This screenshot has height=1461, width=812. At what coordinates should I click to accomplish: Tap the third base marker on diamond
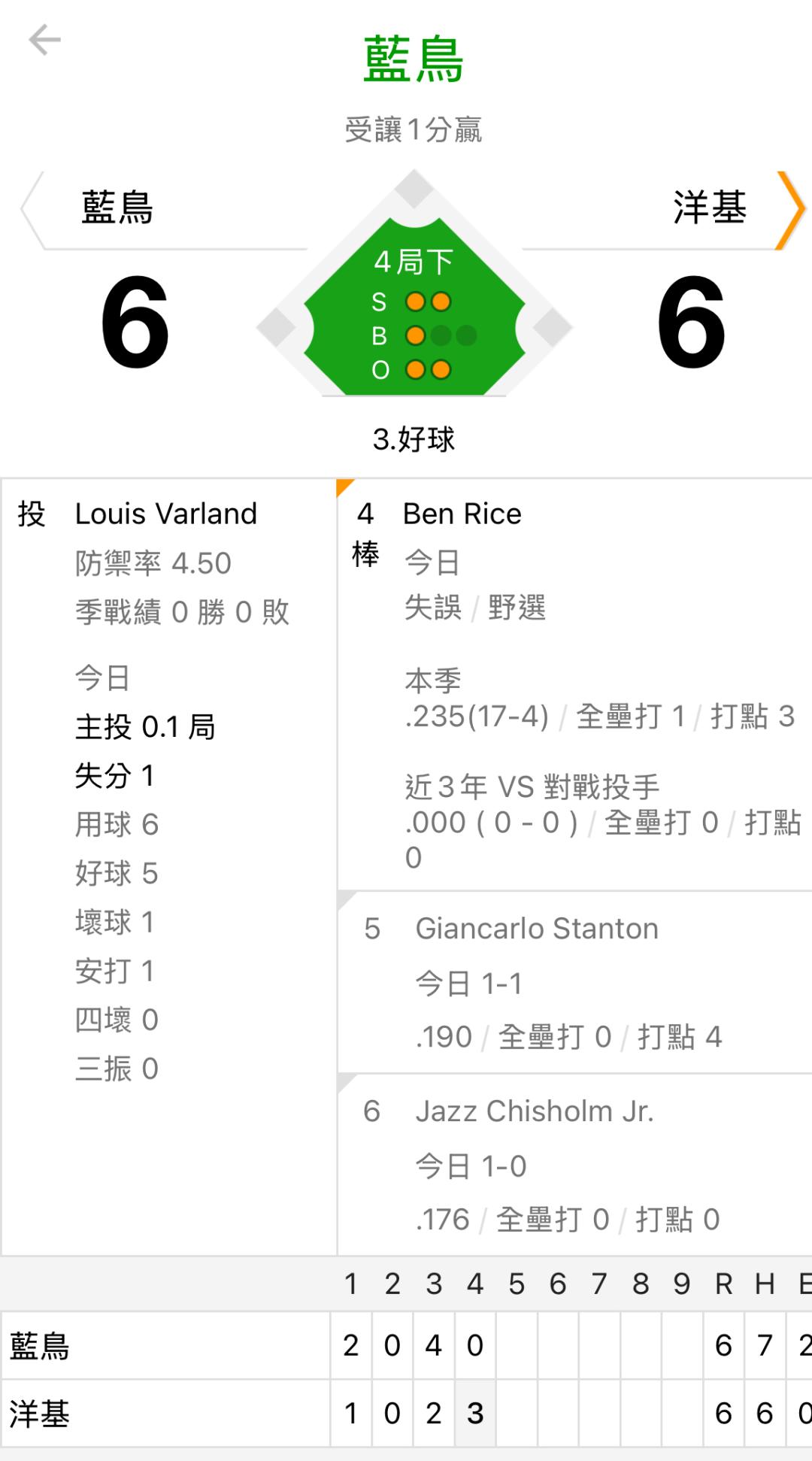pos(275,328)
